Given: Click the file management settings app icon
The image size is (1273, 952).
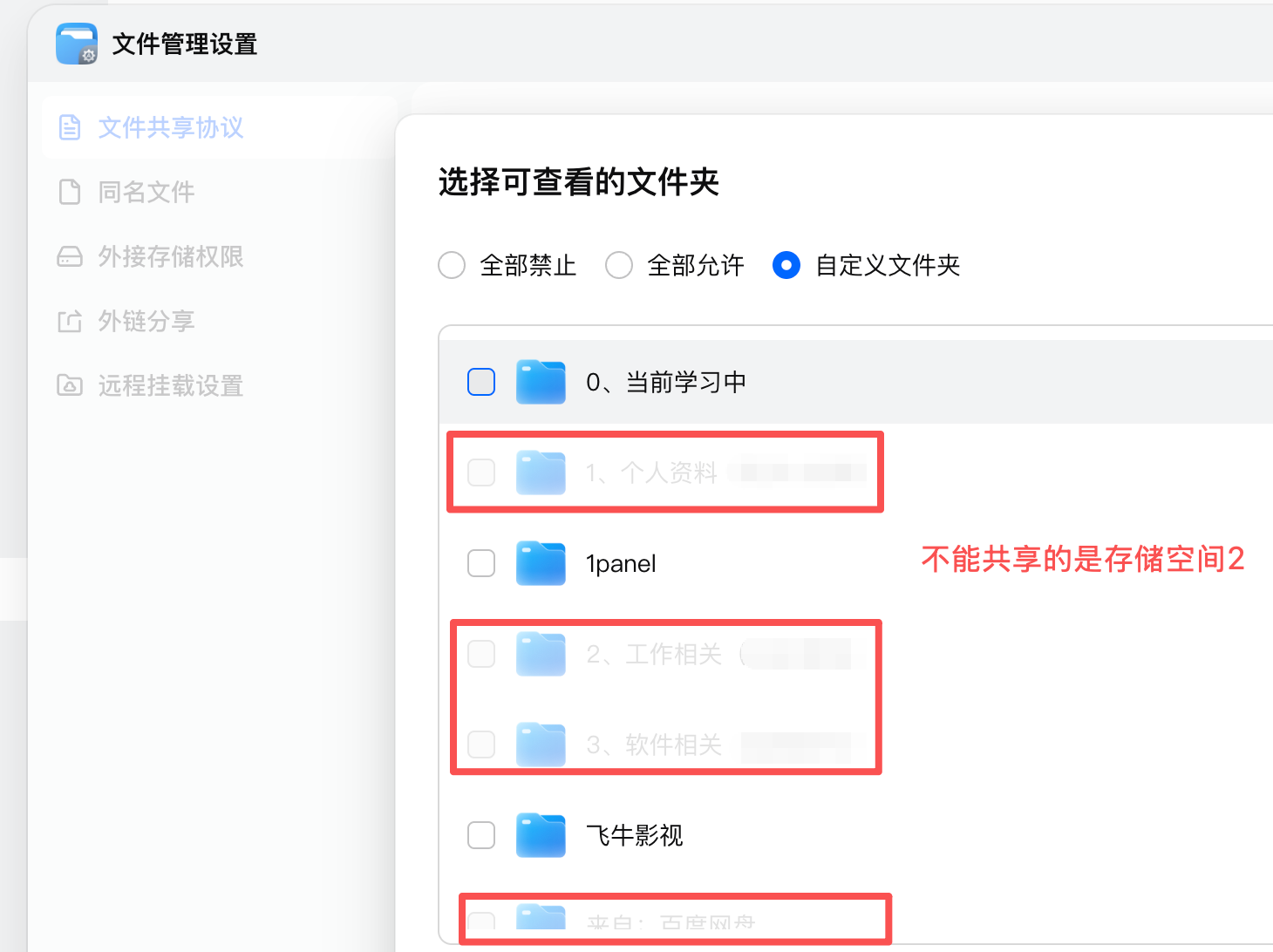Looking at the screenshot, I should point(77,44).
